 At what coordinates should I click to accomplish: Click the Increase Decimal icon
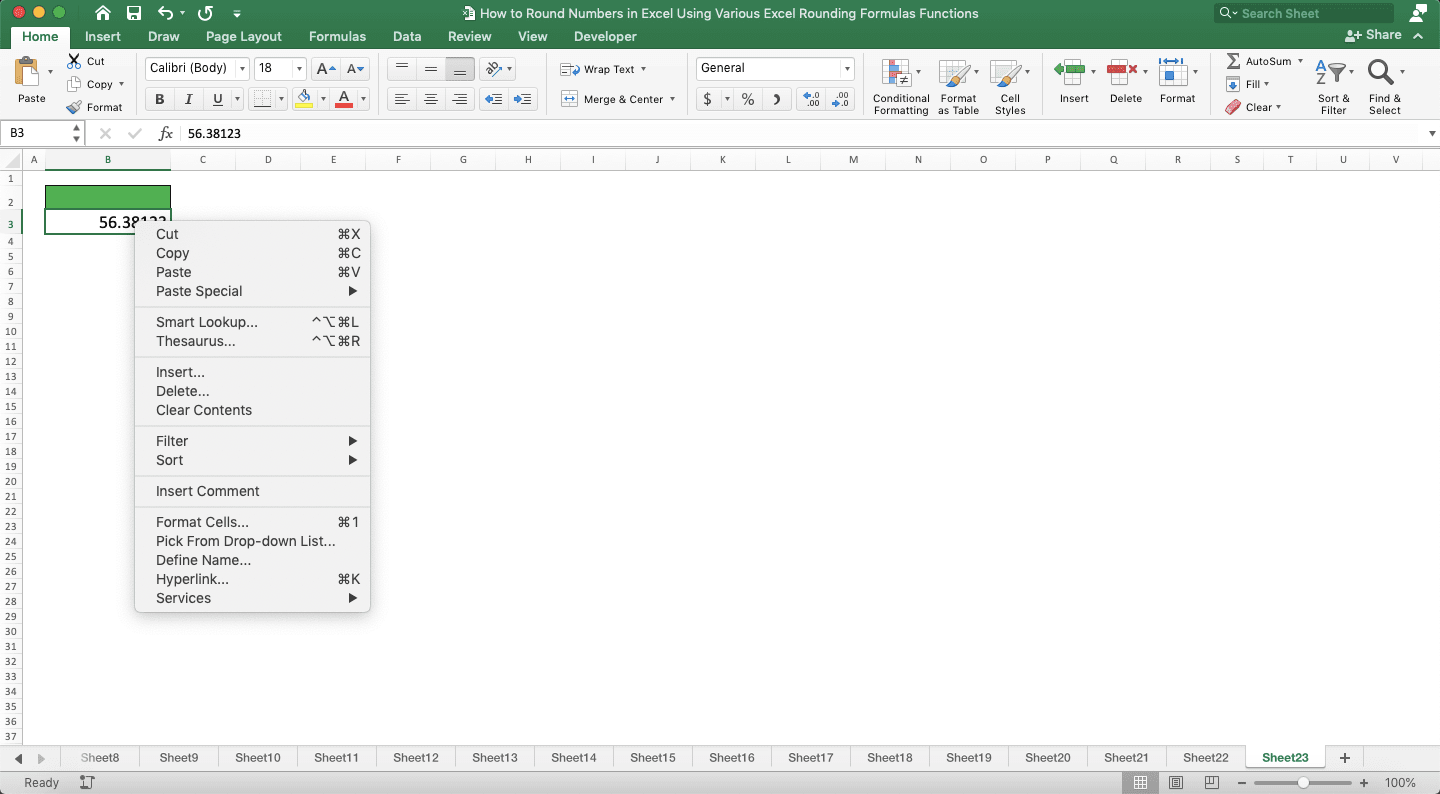[x=809, y=100]
